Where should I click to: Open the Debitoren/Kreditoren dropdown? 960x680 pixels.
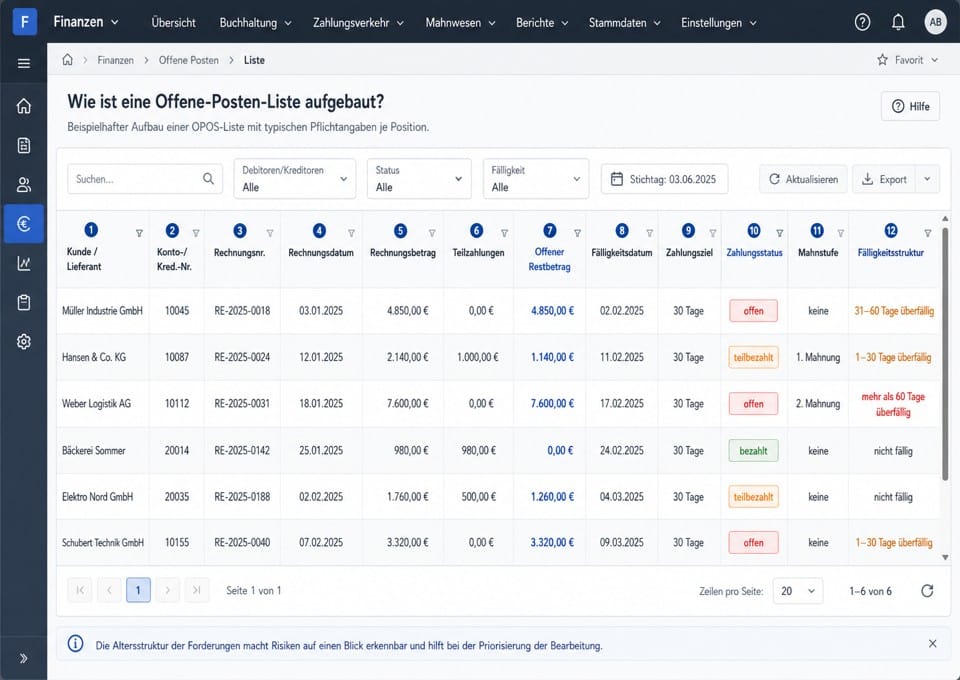(294, 179)
